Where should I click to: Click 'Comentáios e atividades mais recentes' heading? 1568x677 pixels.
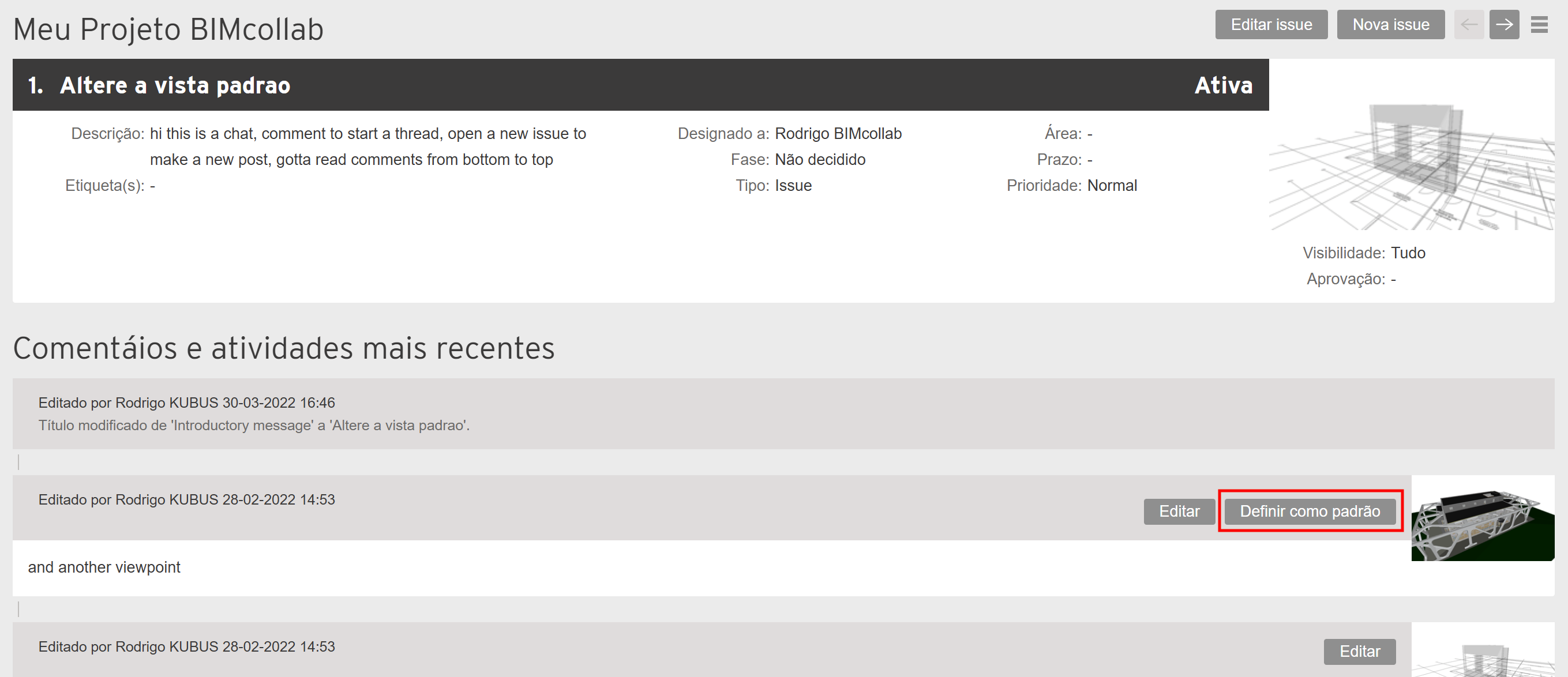pyautogui.click(x=284, y=348)
